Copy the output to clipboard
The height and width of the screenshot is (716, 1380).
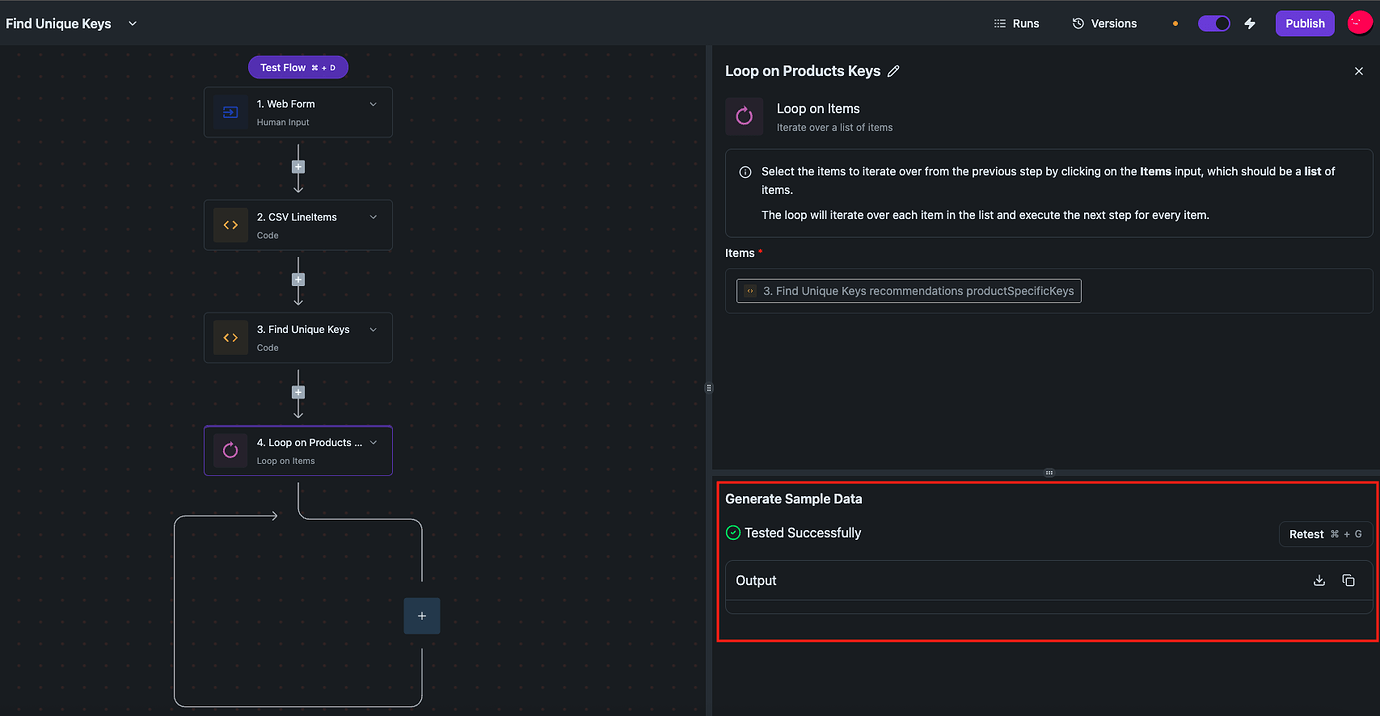click(x=1348, y=581)
